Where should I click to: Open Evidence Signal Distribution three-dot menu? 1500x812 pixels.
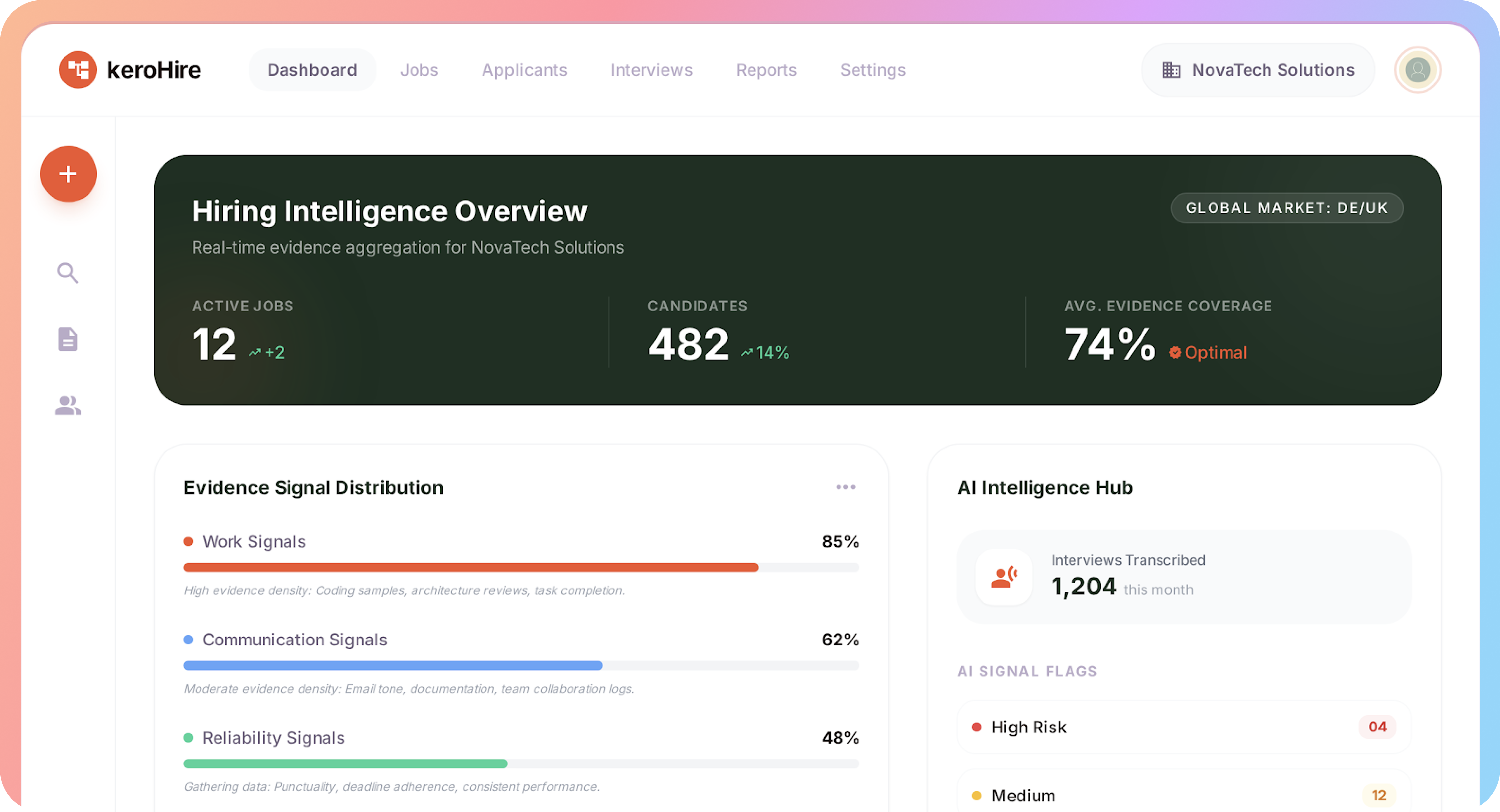pos(846,487)
